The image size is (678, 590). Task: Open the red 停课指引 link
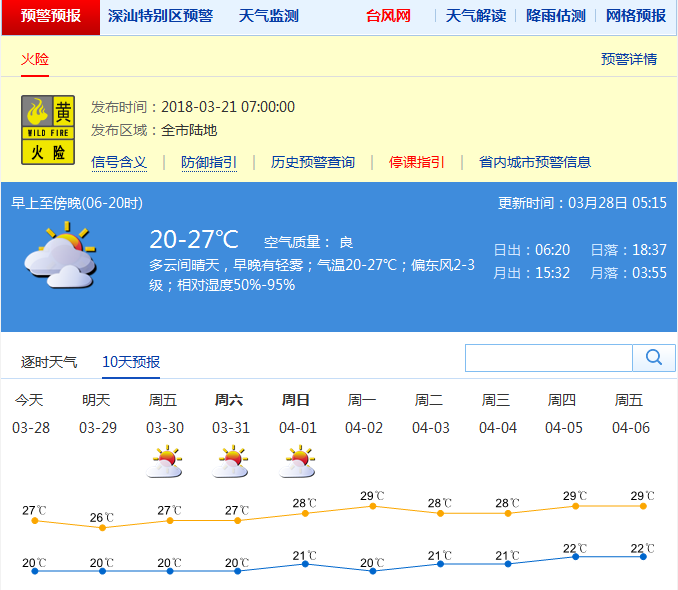(417, 162)
